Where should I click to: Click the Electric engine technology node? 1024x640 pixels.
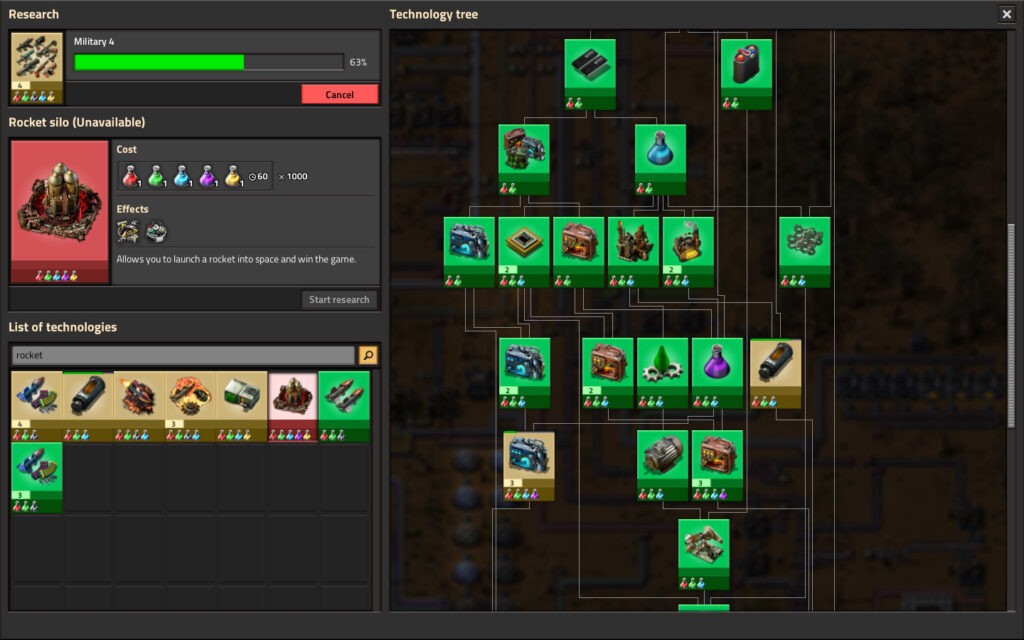pyautogui.click(x=662, y=459)
